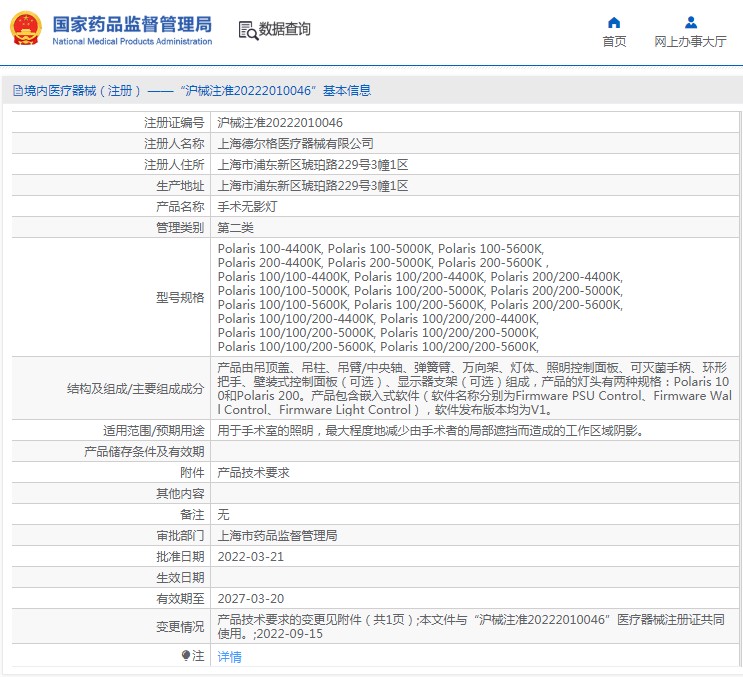Click model Polaris 100-4400K
This screenshot has height=677, width=743.
[270, 249]
